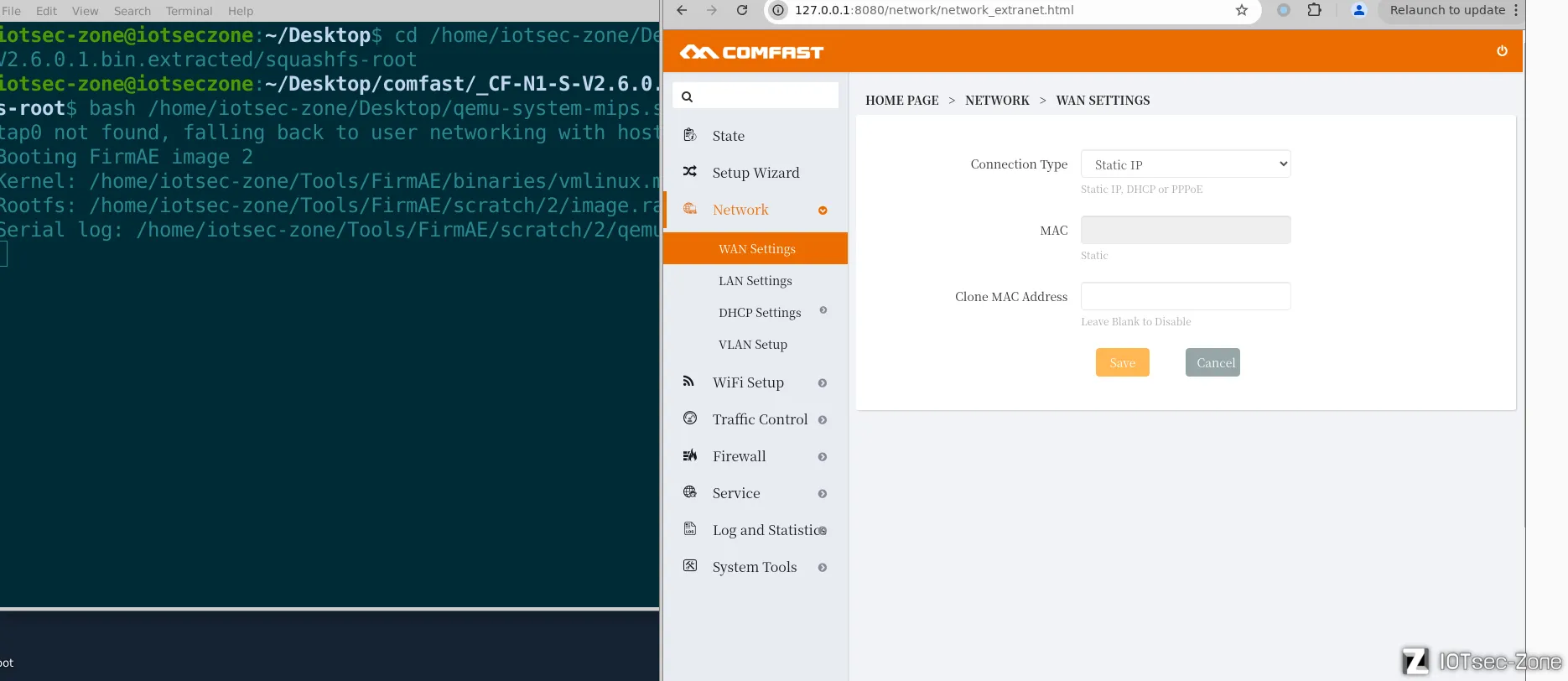Click the Setup Wizard shuffle icon

point(690,172)
